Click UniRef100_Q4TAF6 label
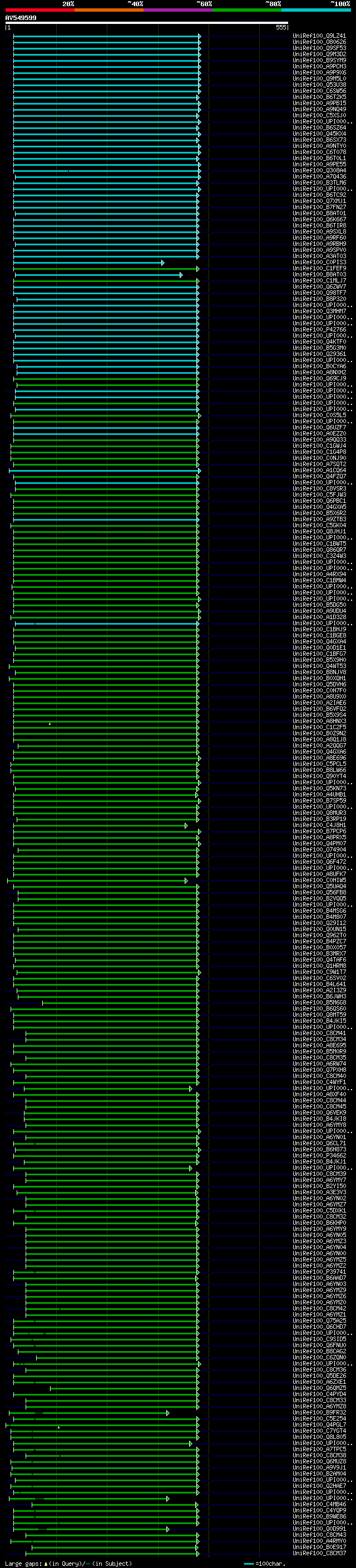Screen dimensions: 356x1568 (x=319, y=959)
